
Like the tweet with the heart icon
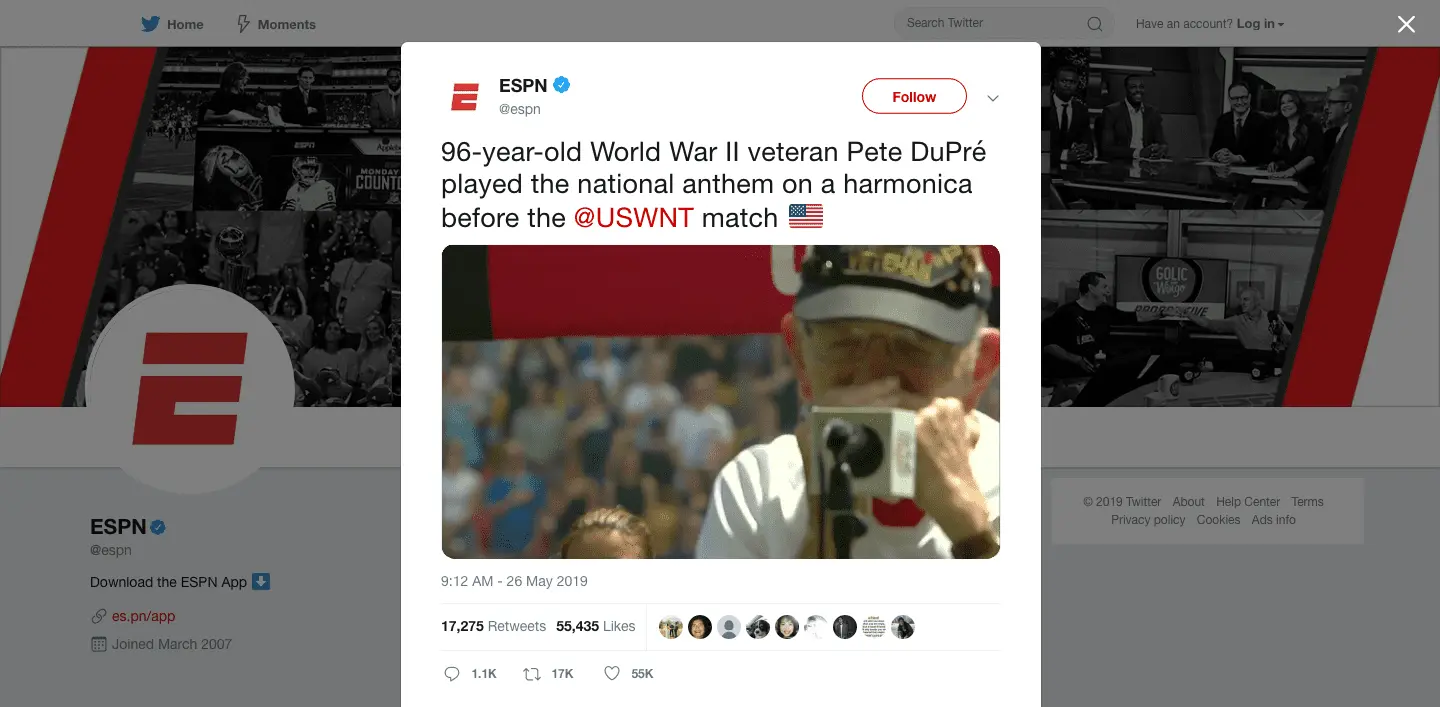[x=612, y=674]
